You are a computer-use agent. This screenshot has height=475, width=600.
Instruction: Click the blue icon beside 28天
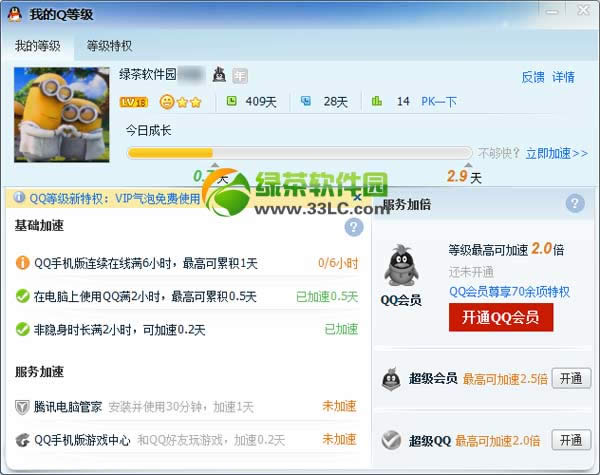point(305,101)
